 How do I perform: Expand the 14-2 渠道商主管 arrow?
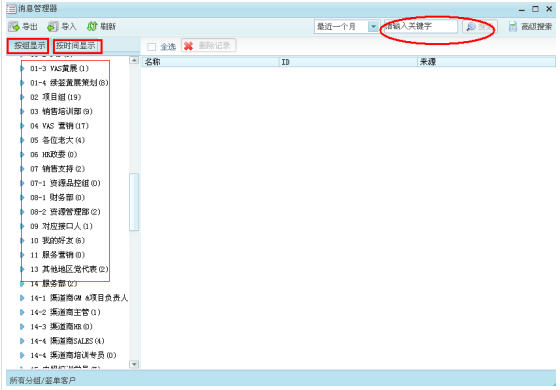point(22,312)
